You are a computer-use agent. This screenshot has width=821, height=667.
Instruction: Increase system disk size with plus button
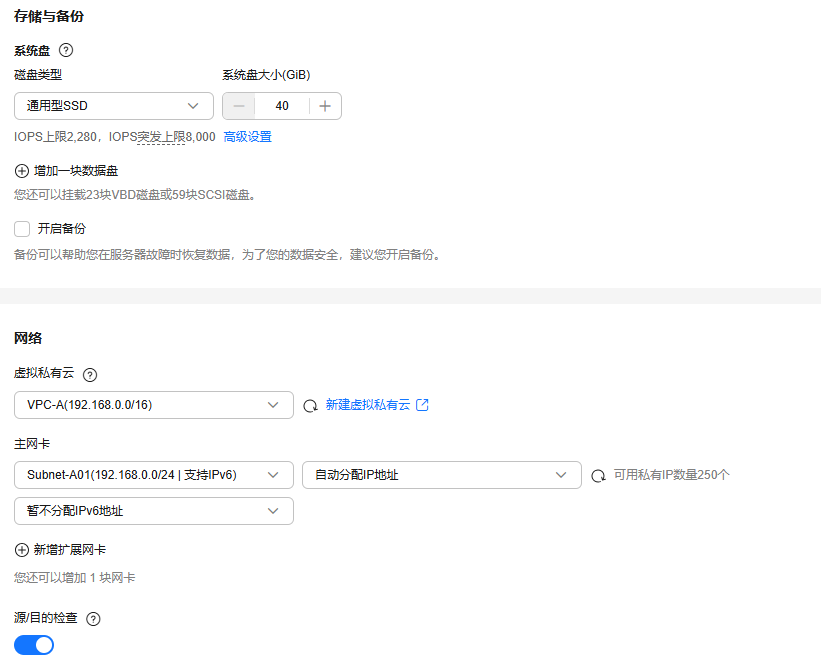tap(325, 106)
